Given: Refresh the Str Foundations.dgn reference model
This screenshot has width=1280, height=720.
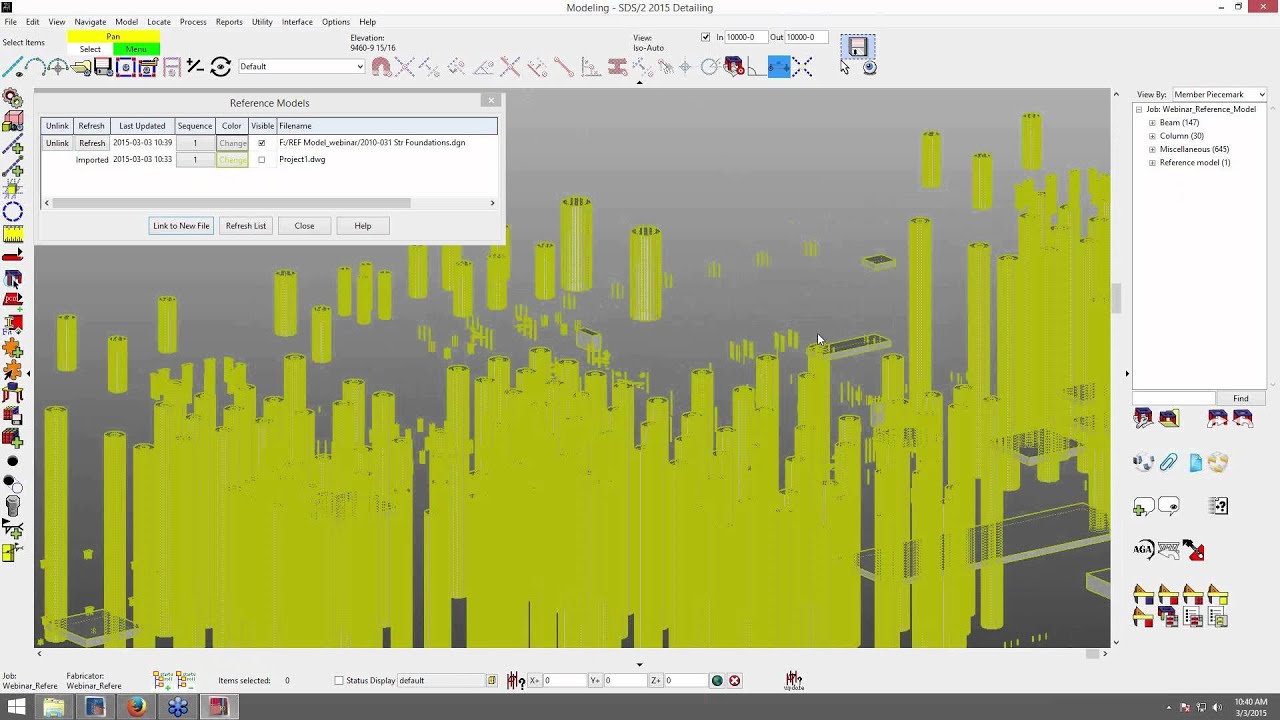Looking at the screenshot, I should tap(92, 143).
